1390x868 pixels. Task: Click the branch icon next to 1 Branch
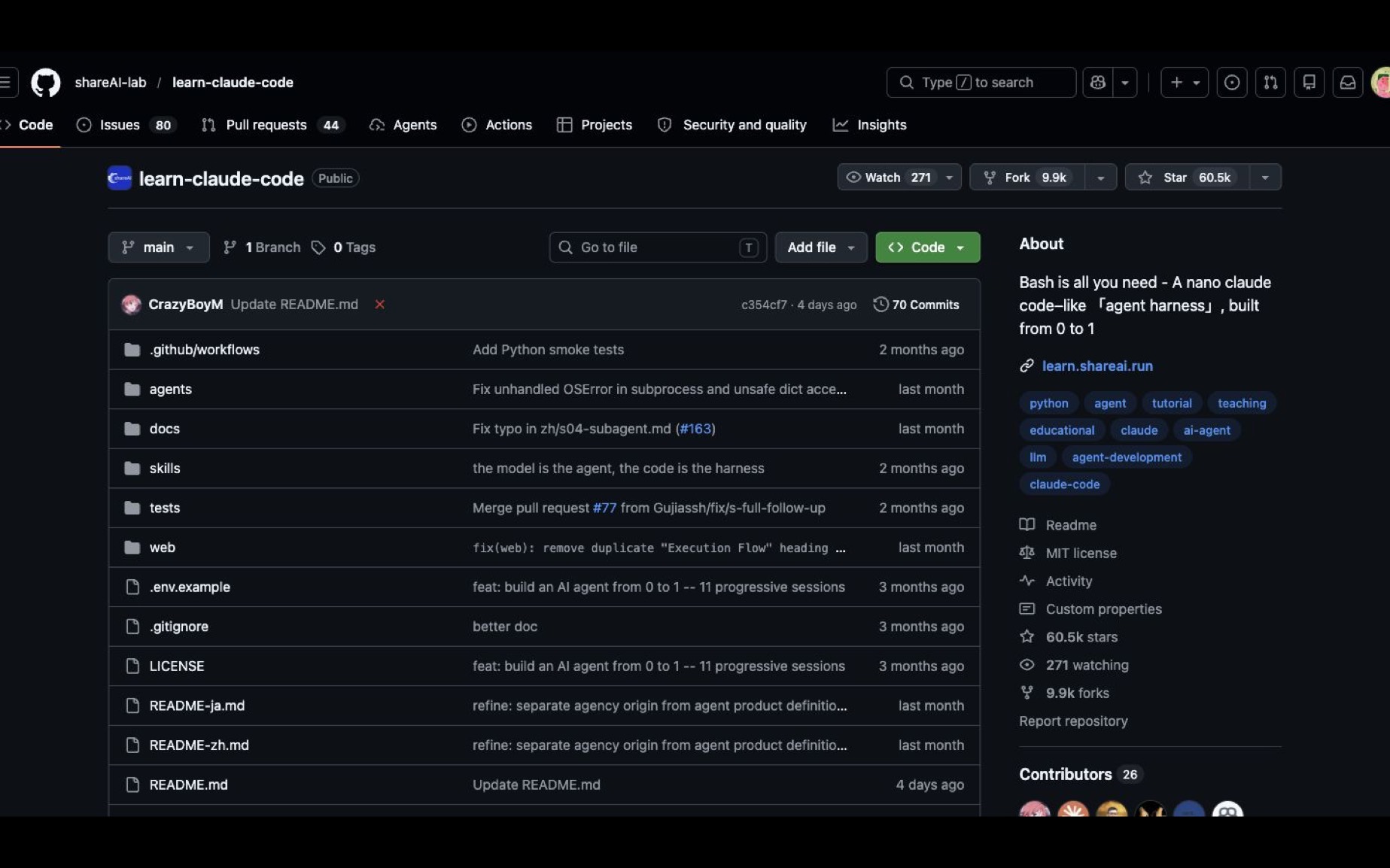pyautogui.click(x=230, y=247)
